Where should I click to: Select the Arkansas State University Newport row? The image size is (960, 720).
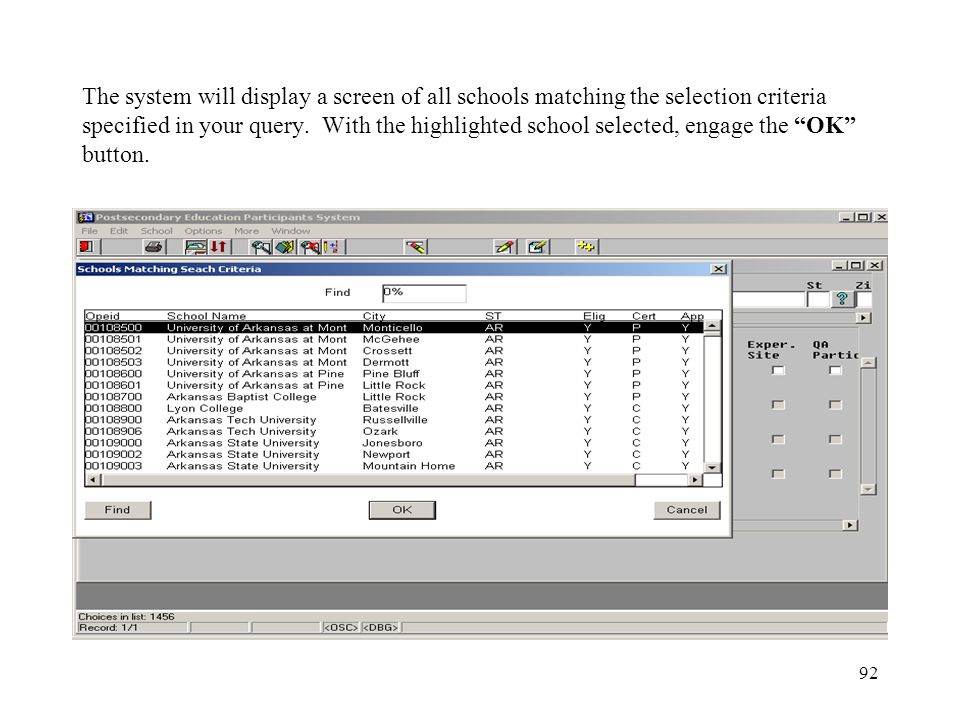coord(394,454)
